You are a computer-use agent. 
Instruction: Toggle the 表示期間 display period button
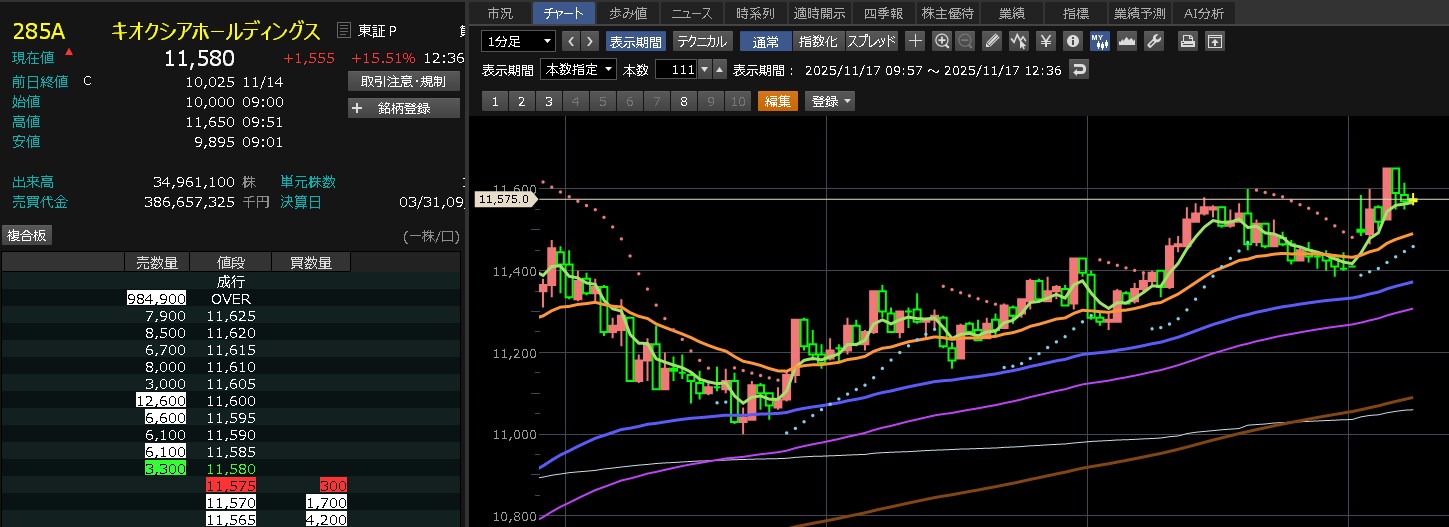tap(636, 41)
